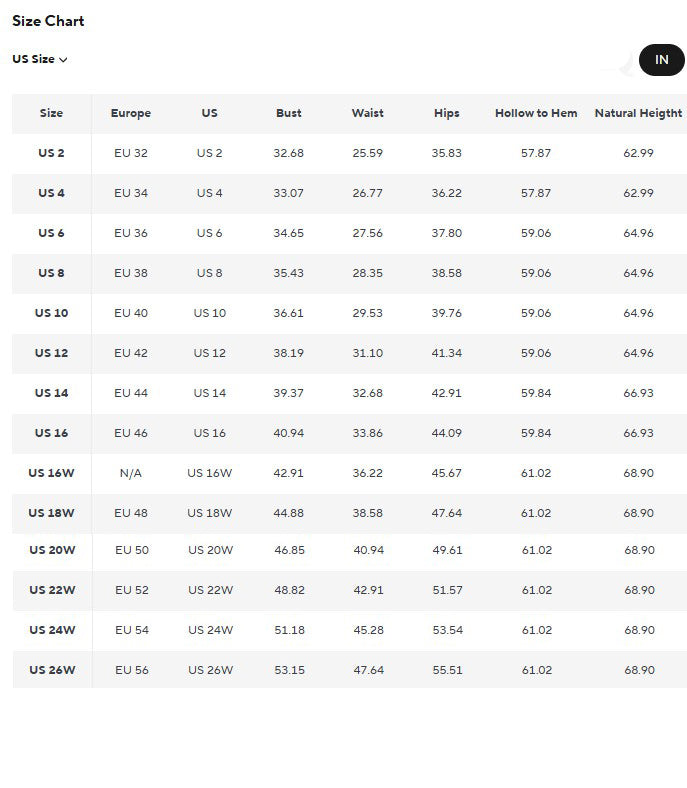Screen dimensions: 687x788
Task: Click the Europe column header
Action: tap(131, 113)
